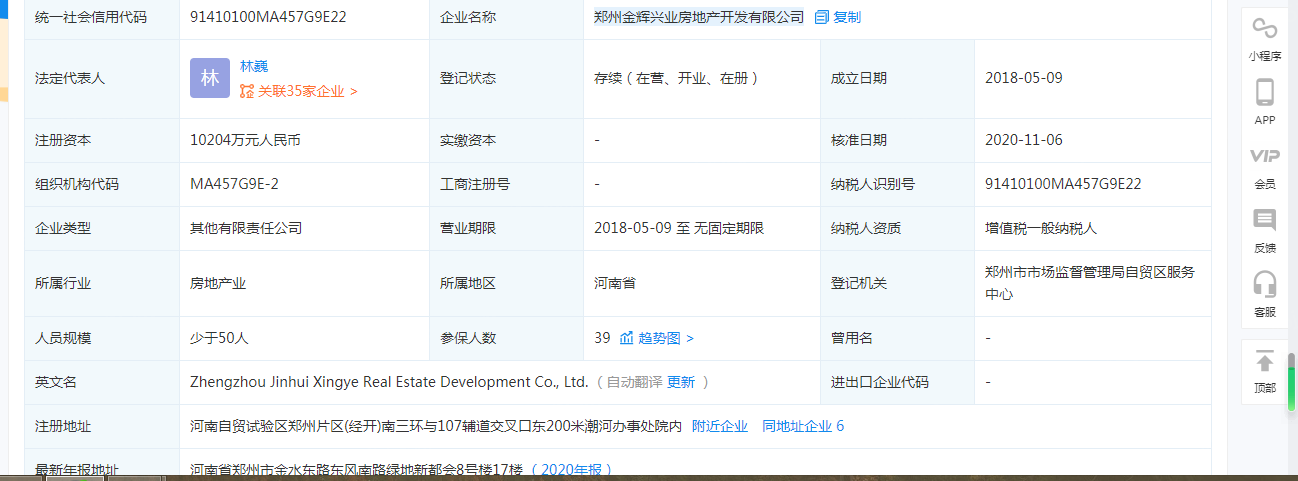This screenshot has width=1298, height=481.
Task: Open legal representative 林巍 profile link
Action: coord(254,66)
